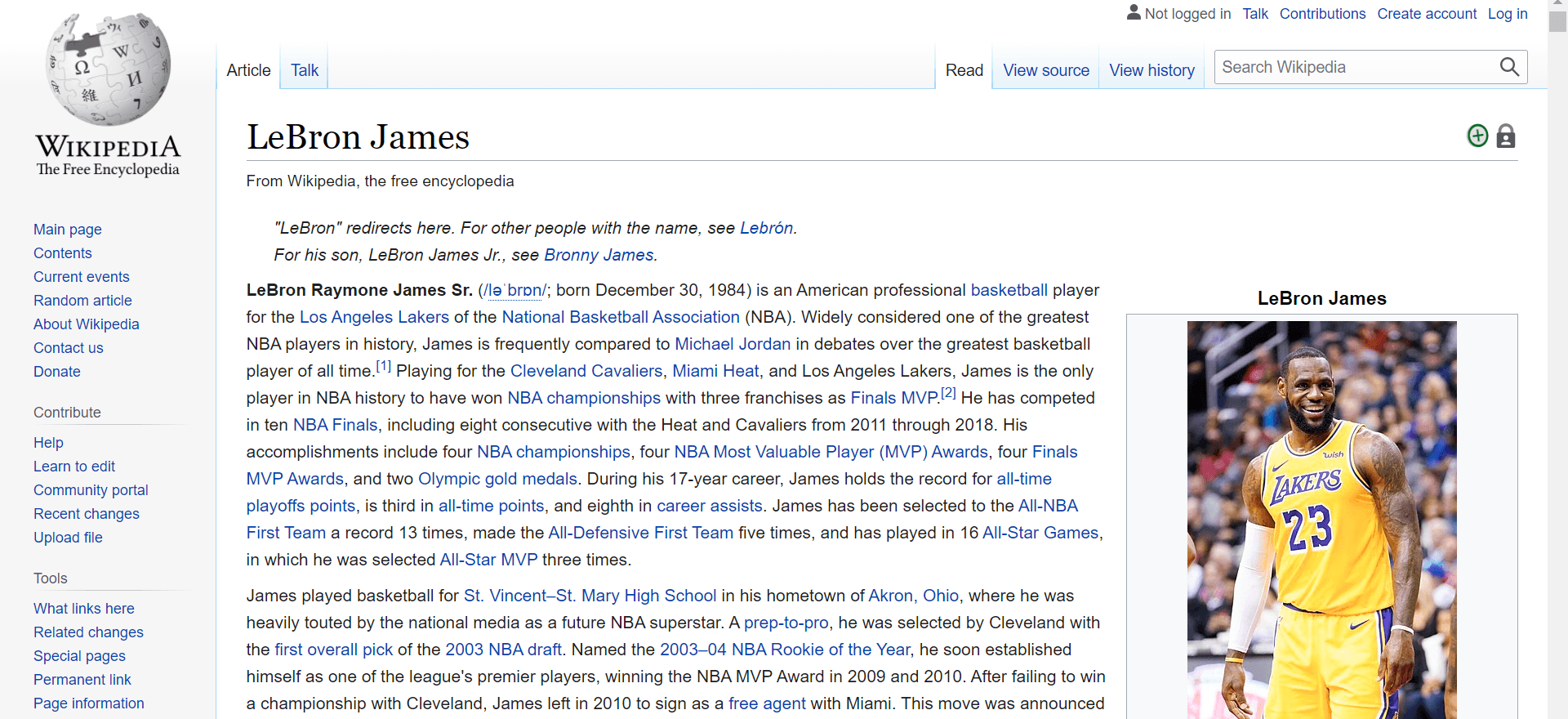Open the Michael Jordan article link
1568x719 pixels.
732,344
